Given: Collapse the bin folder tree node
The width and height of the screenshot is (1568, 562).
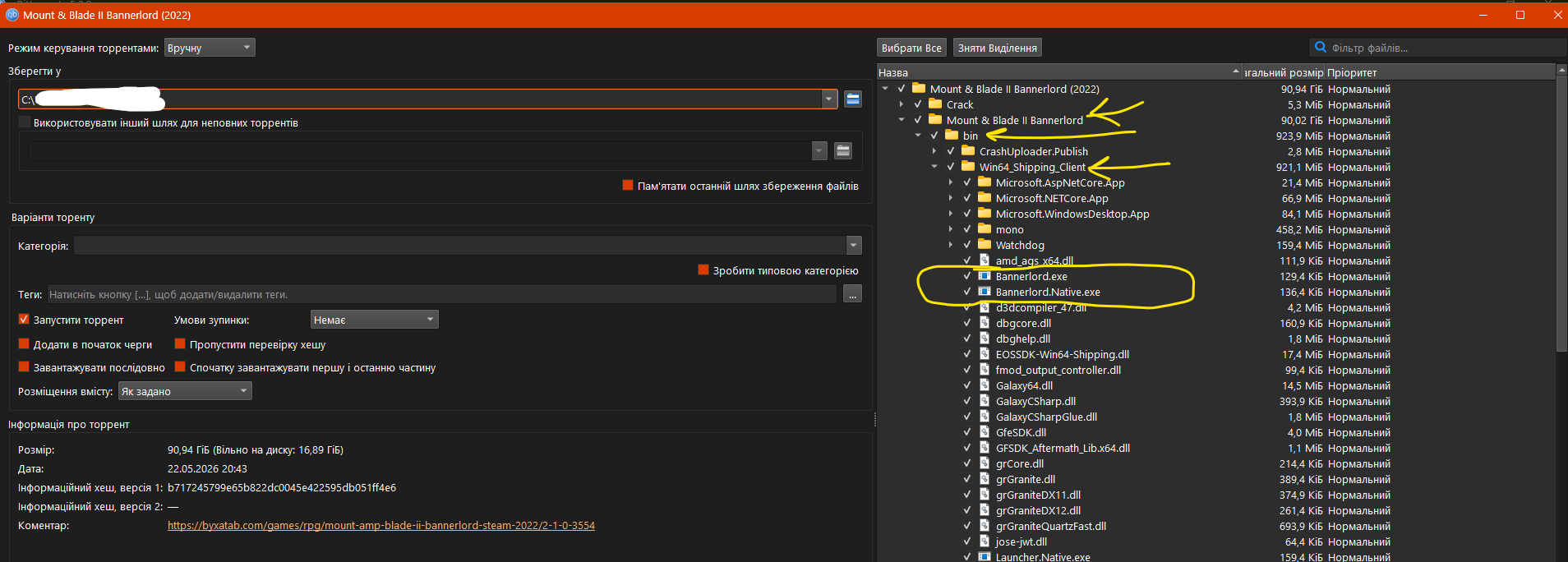Looking at the screenshot, I should (918, 136).
